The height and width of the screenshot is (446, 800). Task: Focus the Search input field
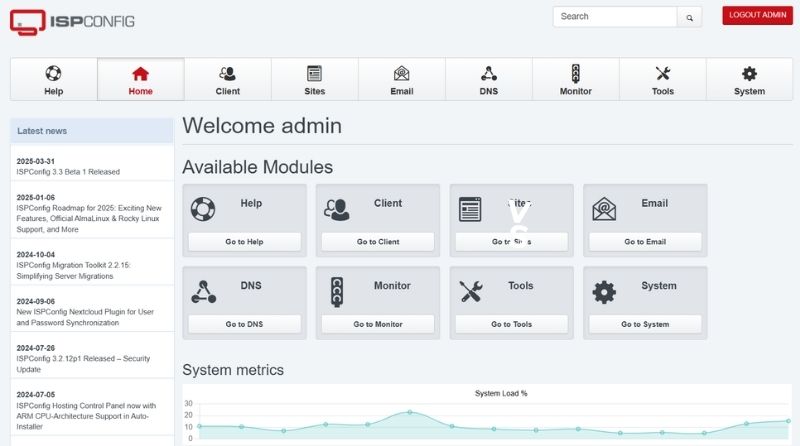(x=615, y=17)
